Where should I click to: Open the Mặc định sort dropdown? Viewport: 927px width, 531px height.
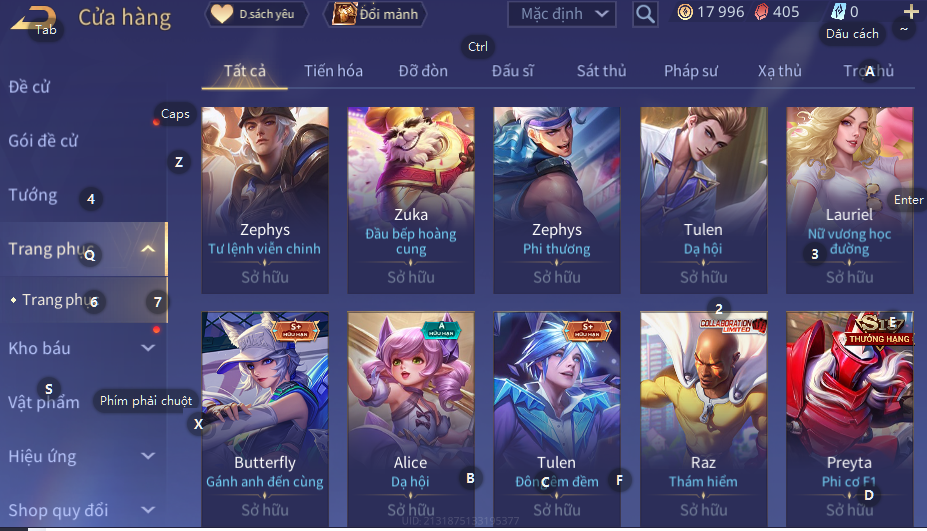562,14
